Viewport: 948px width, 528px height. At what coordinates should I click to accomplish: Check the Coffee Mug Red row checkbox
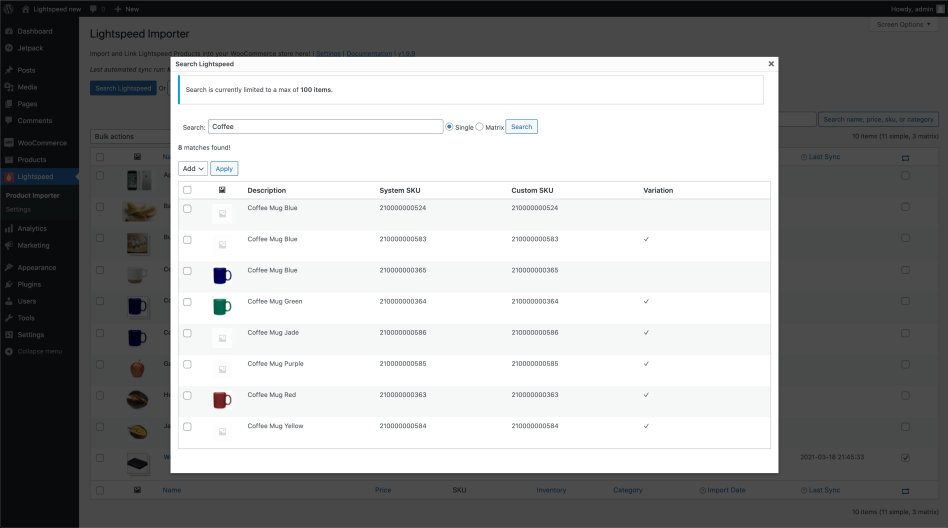click(187, 396)
